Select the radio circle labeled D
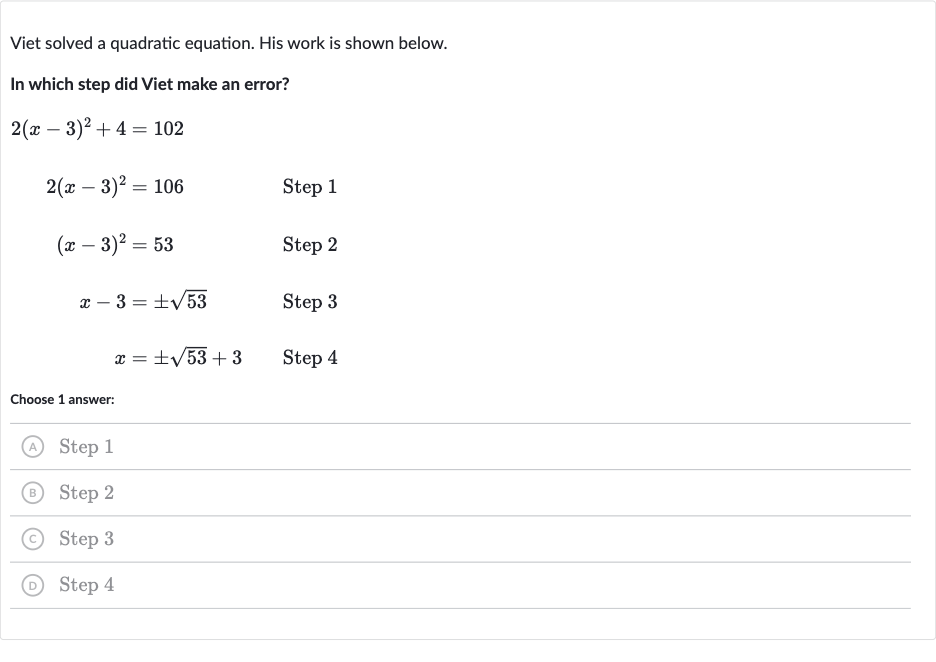This screenshot has width=936, height=662. pyautogui.click(x=32, y=585)
